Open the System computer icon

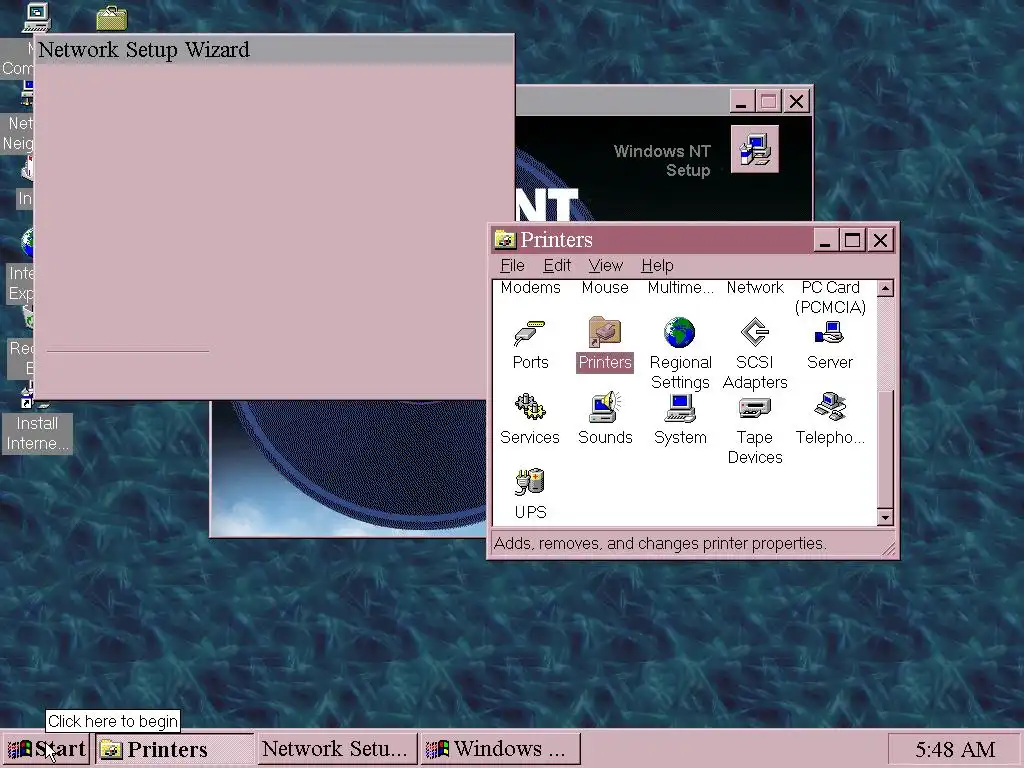(x=680, y=408)
